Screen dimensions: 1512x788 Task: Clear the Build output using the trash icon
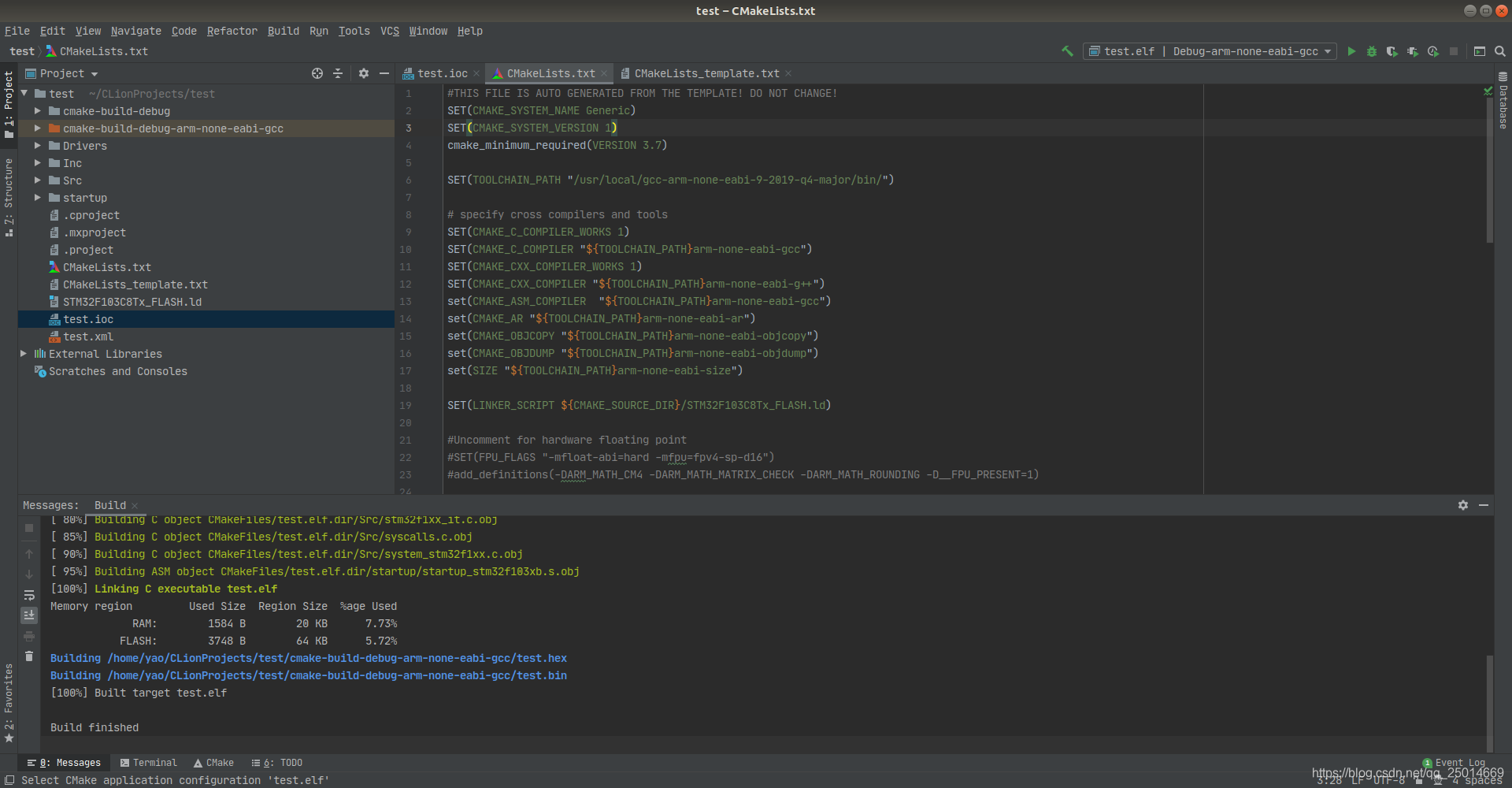pos(29,656)
